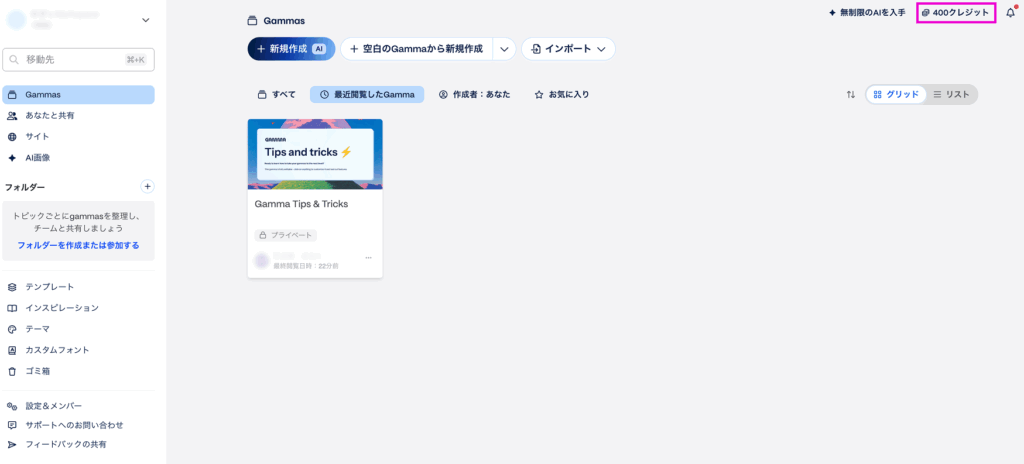Viewport: 1024px width, 464px height.
Task: Open the AI画像 sidebar item
Action: (x=38, y=157)
